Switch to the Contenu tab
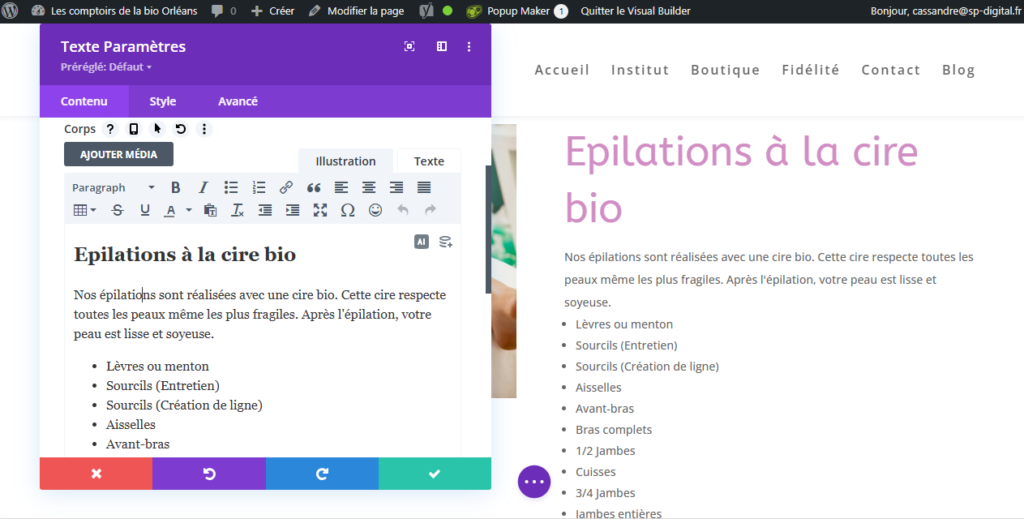This screenshot has width=1024, height=519. [84, 101]
